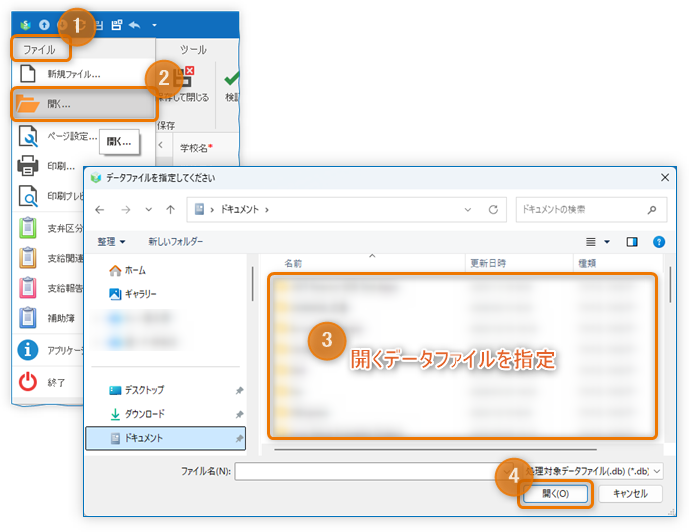
Task: Select ギャラリー in the navigation pane
Action: pyautogui.click(x=133, y=294)
